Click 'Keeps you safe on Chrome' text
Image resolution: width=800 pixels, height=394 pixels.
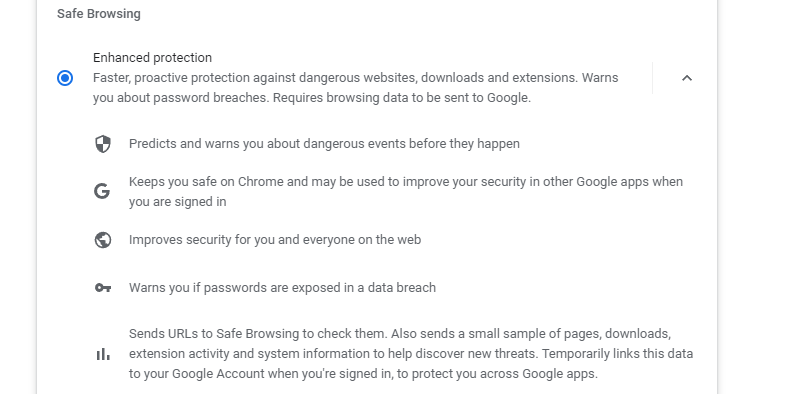click(406, 182)
